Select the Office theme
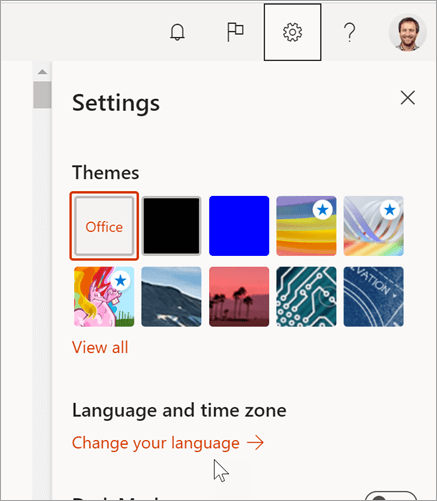The height and width of the screenshot is (501, 437). point(104,226)
